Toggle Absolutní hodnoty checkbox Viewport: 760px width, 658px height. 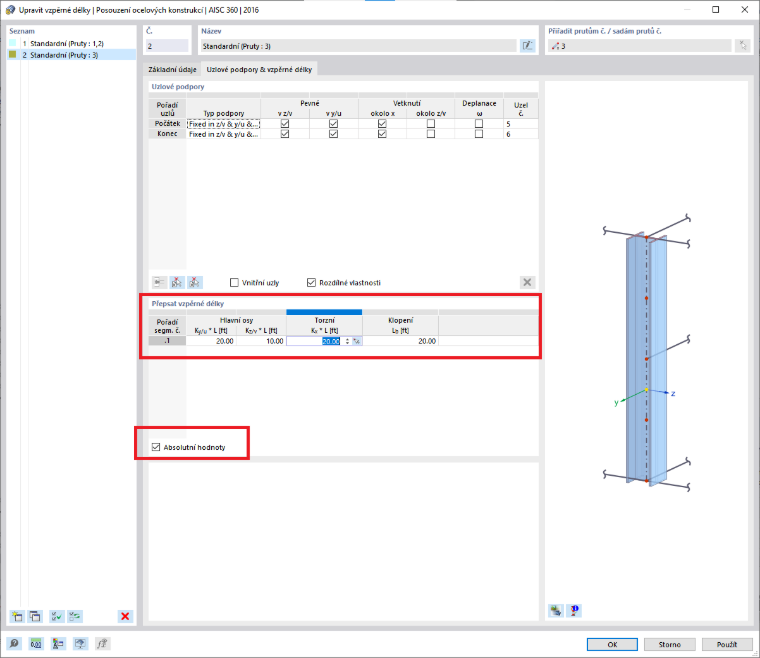pyautogui.click(x=156, y=447)
